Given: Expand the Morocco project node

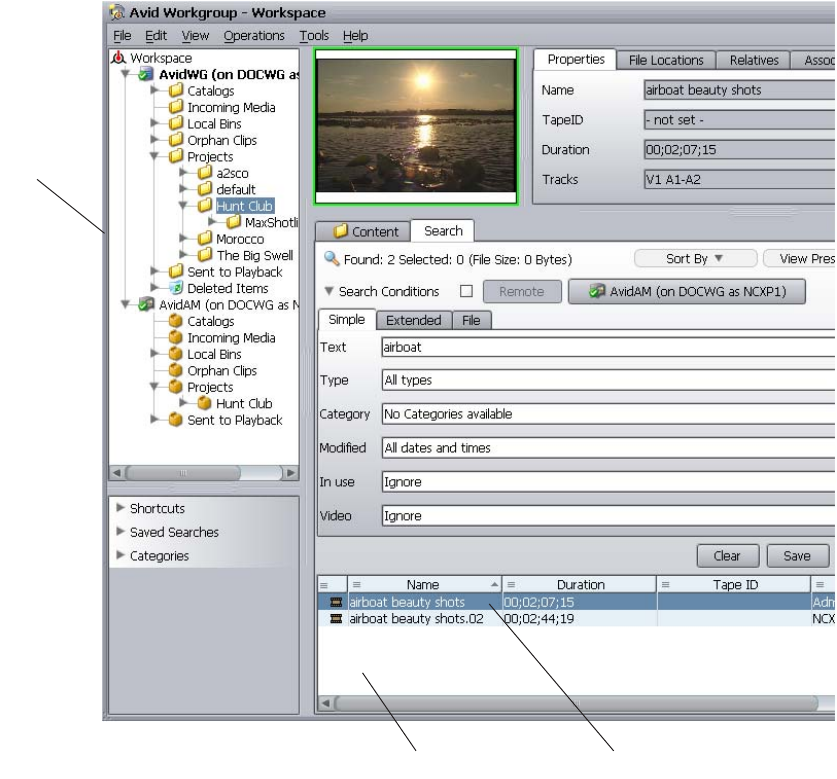Looking at the screenshot, I should click(x=184, y=238).
